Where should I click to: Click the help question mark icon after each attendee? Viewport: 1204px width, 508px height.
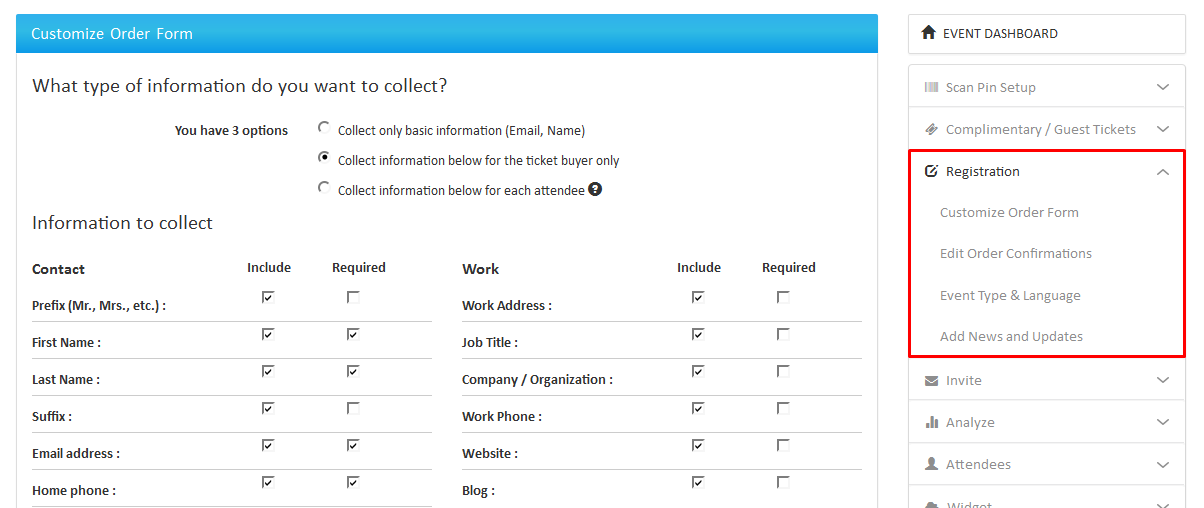coord(595,189)
